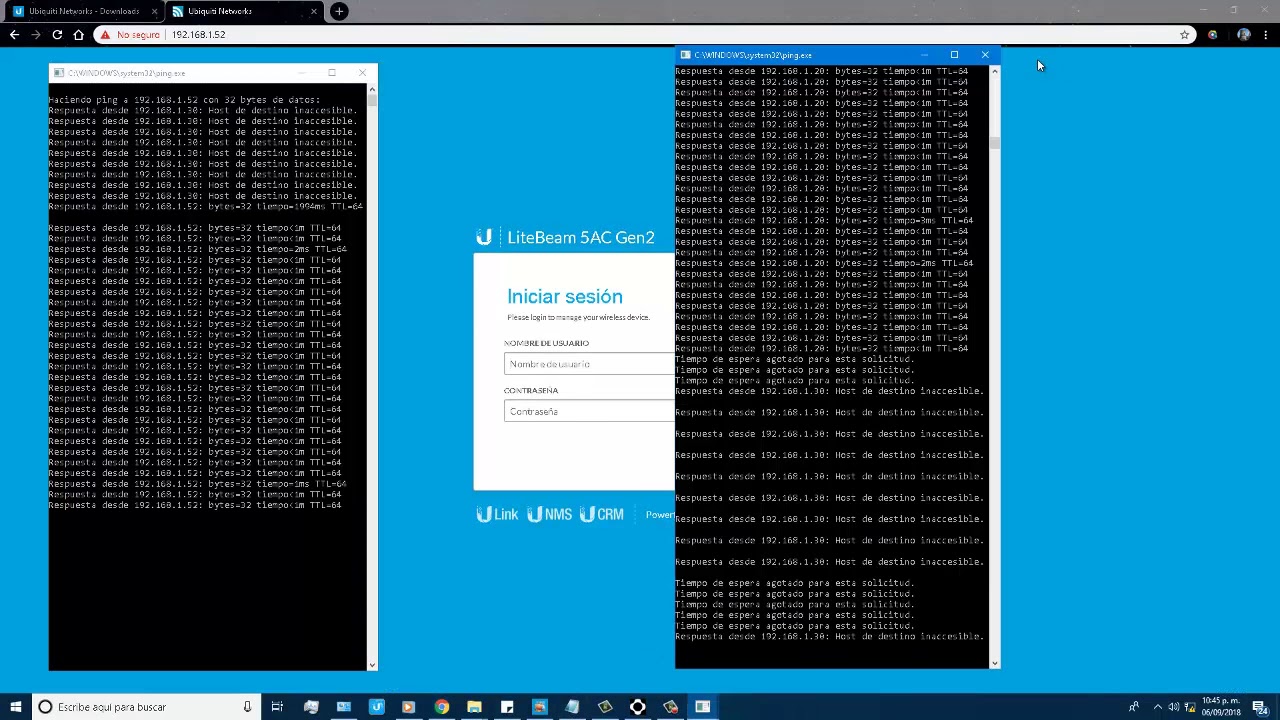Click the right ping window scrollbar thumb
This screenshot has height=720, width=1280.
[995, 143]
